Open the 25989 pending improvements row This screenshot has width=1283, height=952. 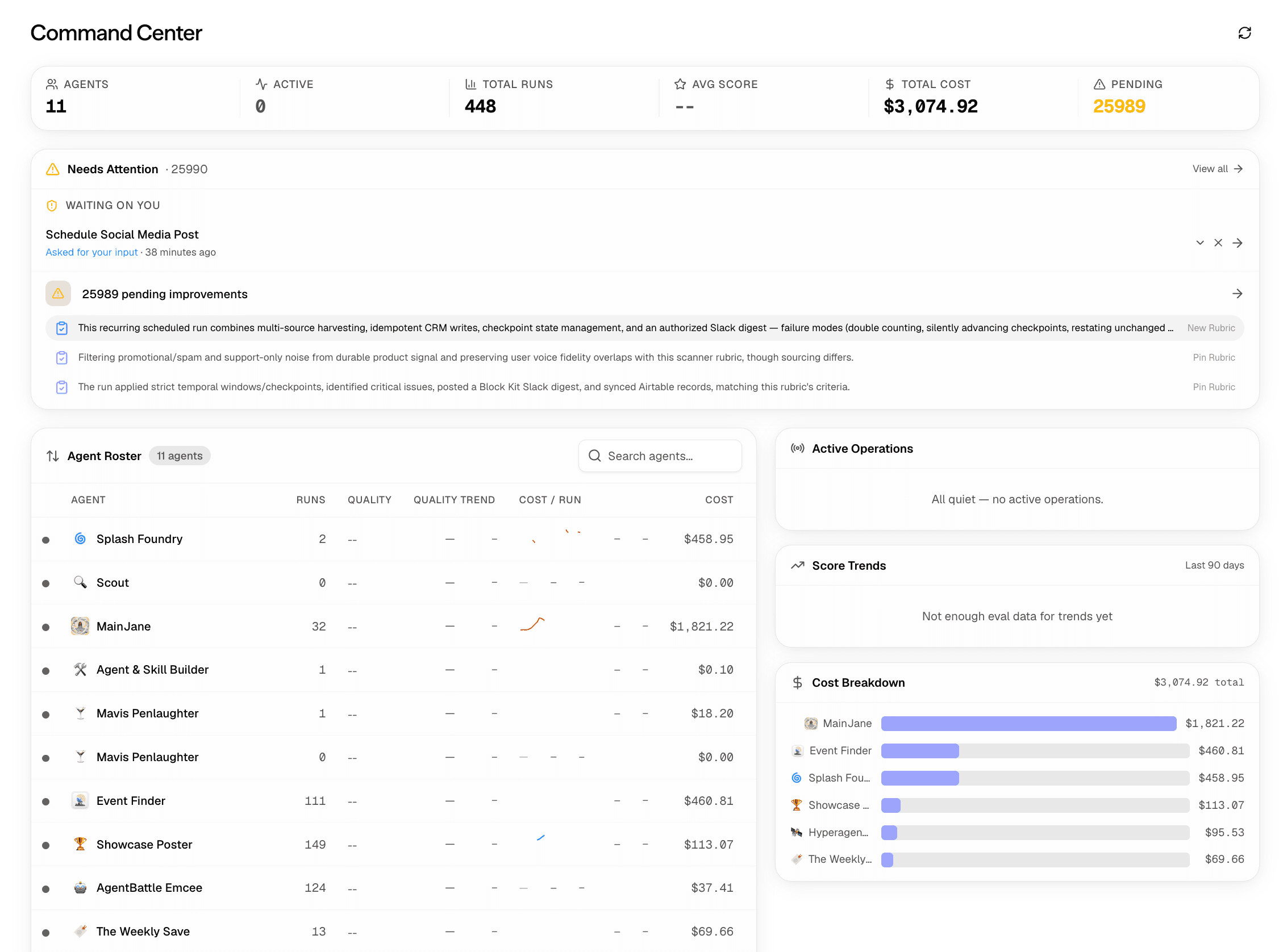point(644,294)
